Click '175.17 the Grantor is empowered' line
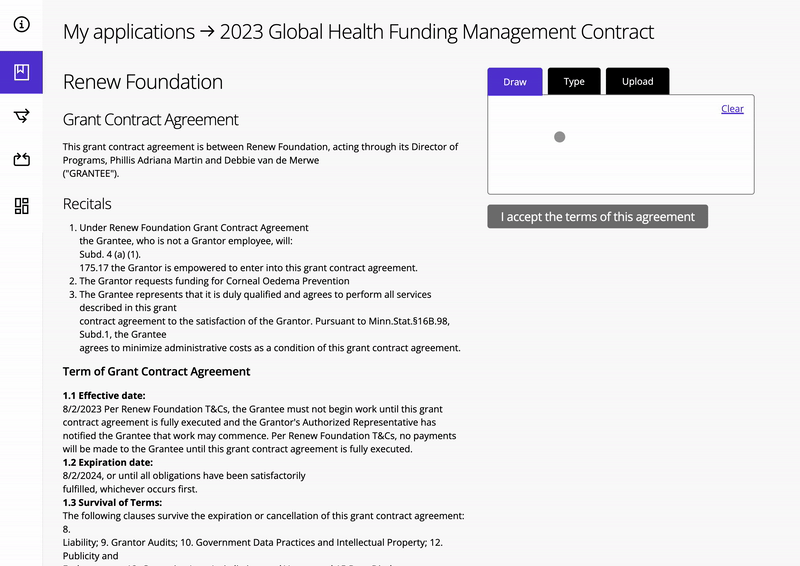The image size is (800, 566). click(x=248, y=268)
